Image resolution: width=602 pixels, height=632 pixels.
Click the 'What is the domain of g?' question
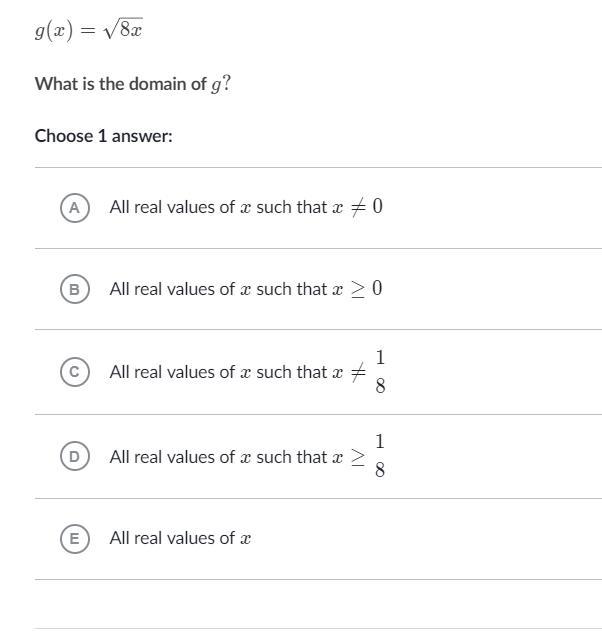133,84
